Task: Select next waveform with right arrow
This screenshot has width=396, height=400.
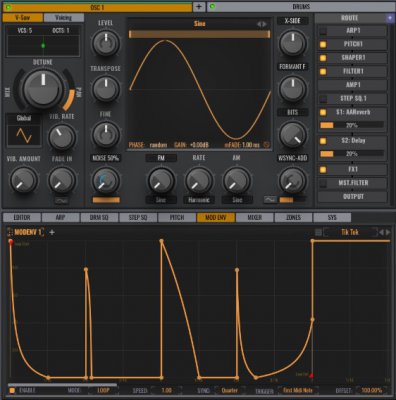Action: [x=265, y=24]
